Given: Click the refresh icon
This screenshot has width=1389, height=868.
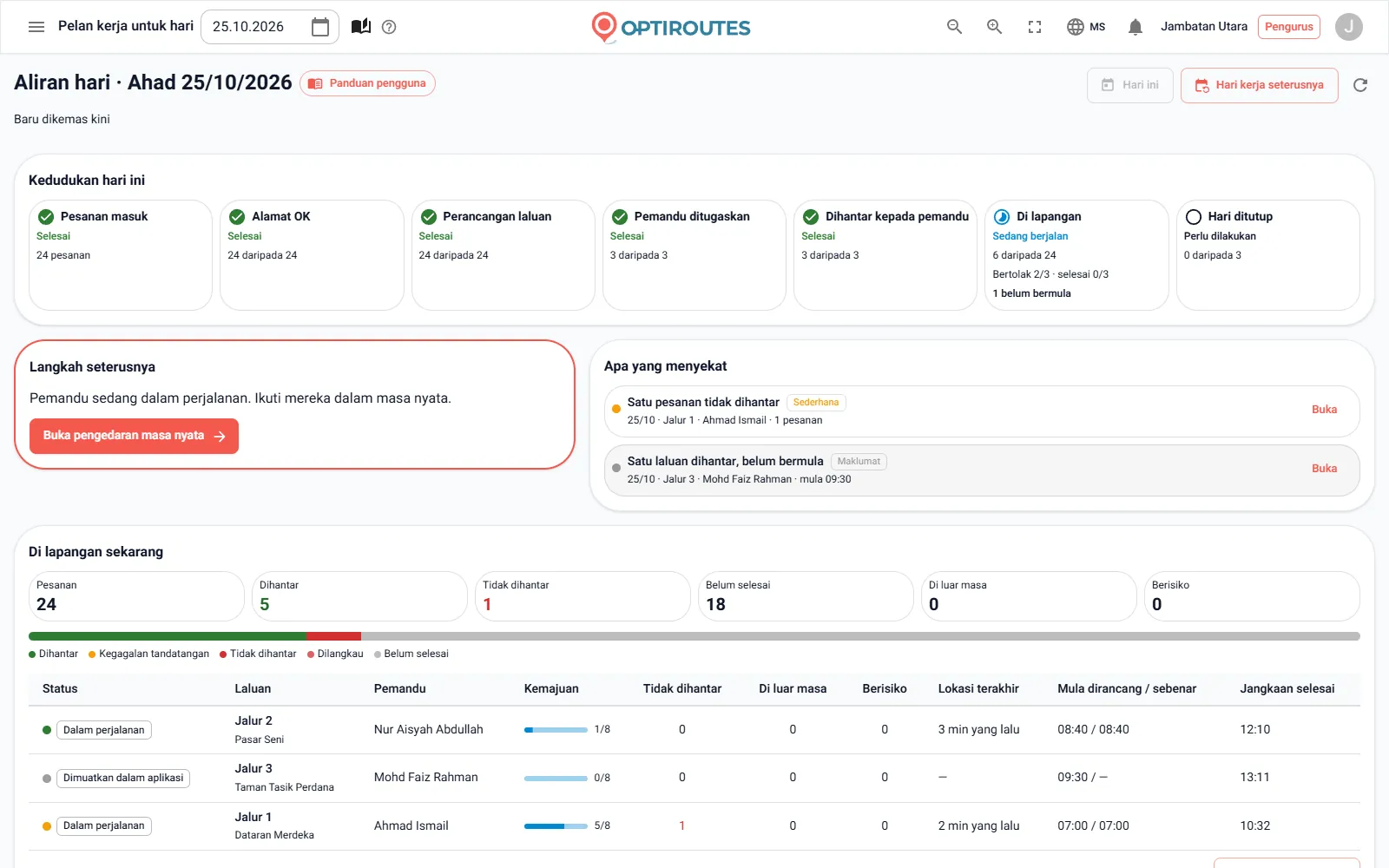Looking at the screenshot, I should (1360, 85).
